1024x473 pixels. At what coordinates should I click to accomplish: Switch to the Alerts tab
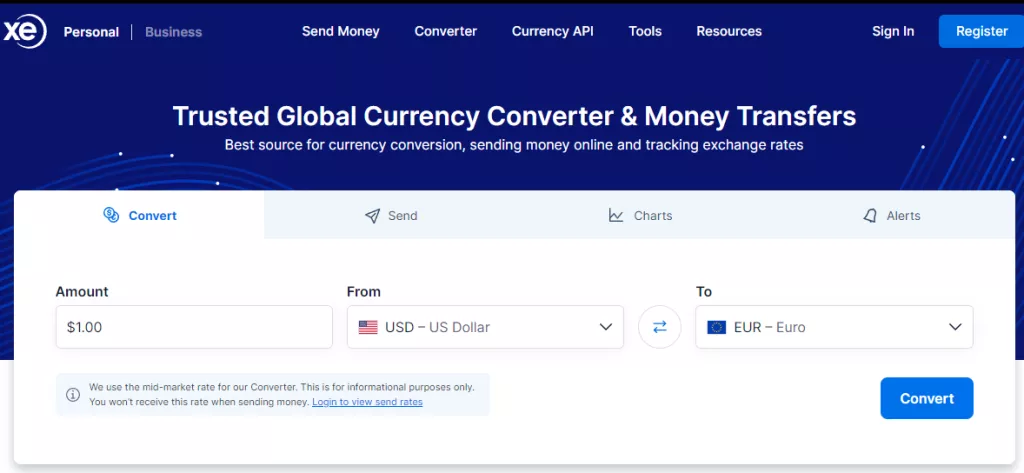(x=891, y=215)
